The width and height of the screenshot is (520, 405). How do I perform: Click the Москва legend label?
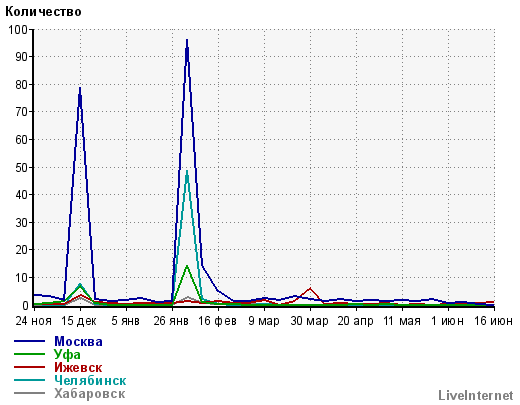click(78, 341)
